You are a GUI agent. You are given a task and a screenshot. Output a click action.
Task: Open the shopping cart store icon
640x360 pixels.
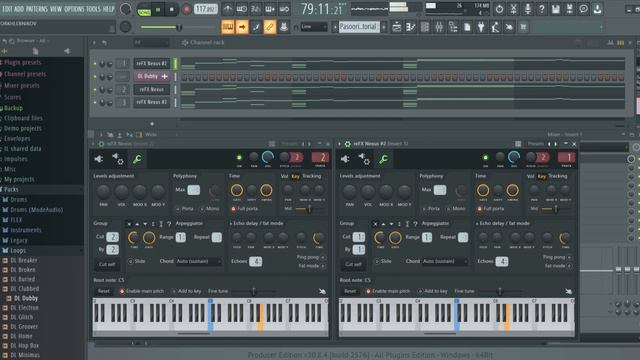[x=523, y=27]
